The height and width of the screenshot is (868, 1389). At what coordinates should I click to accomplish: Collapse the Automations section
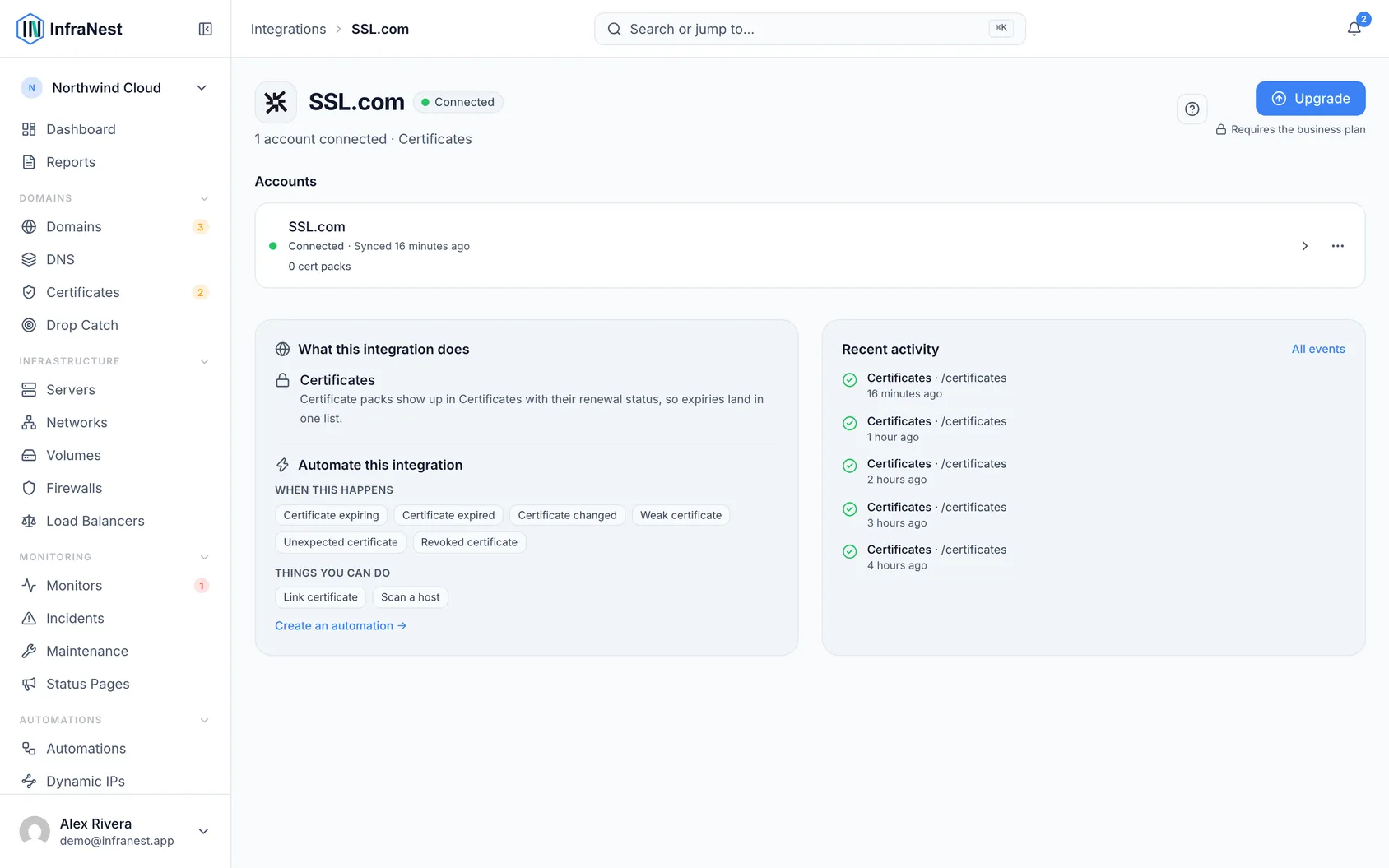(x=115, y=720)
